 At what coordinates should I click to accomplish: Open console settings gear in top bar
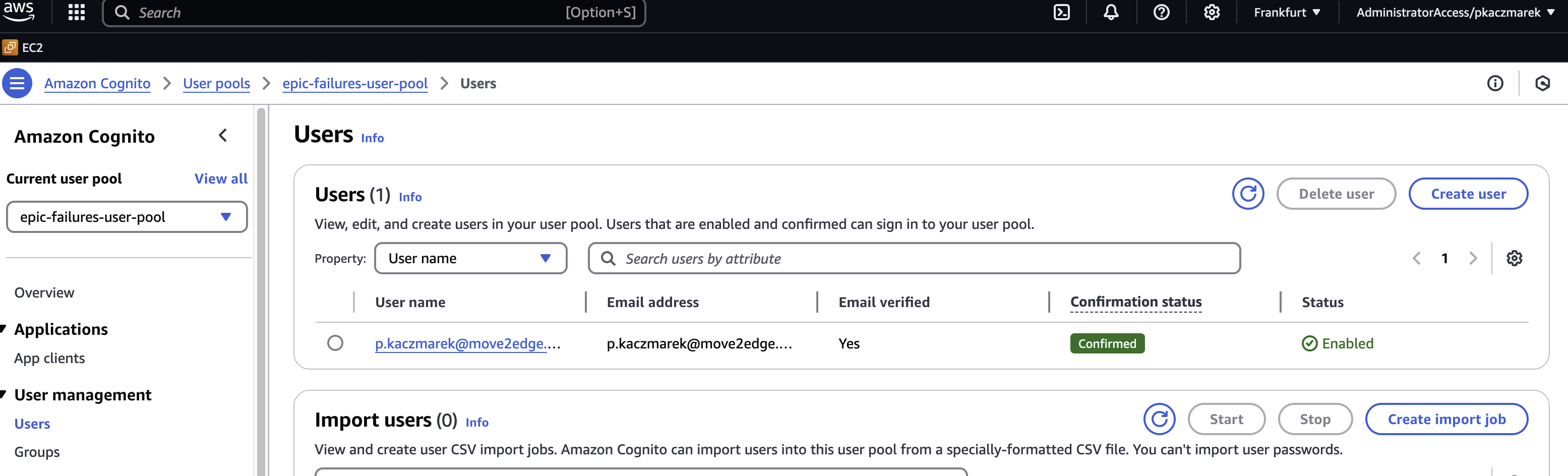1212,12
